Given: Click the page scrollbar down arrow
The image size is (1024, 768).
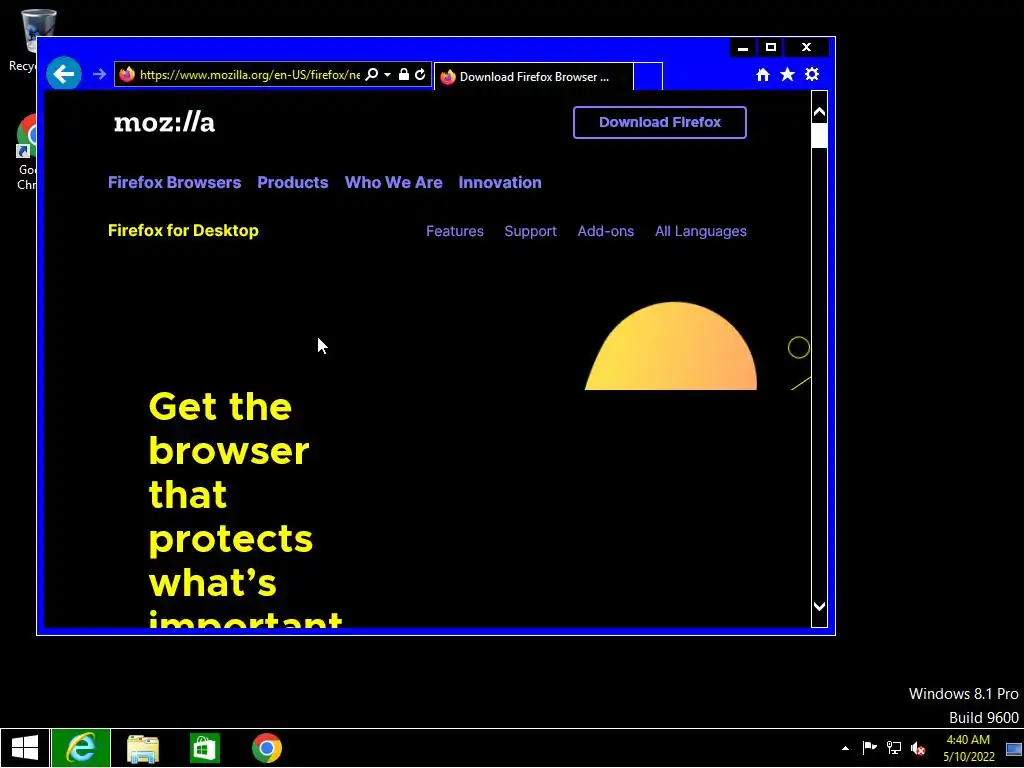Looking at the screenshot, I should pos(819,607).
